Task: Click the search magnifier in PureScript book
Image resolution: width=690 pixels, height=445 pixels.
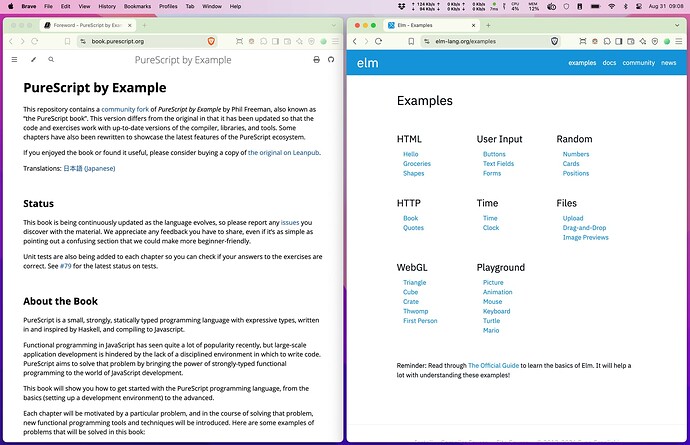Action: (x=51, y=59)
